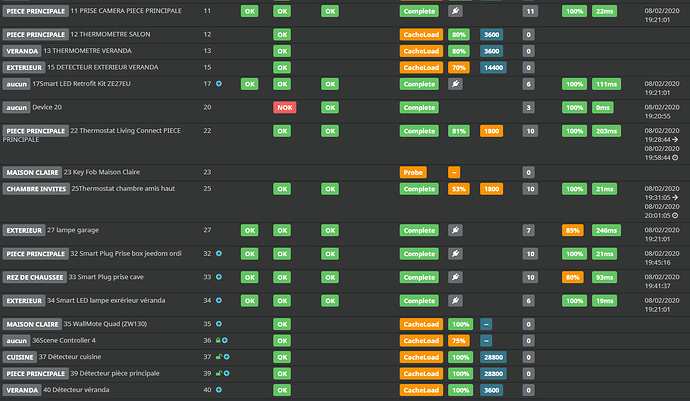Select the REZ DE CHAUSSEE room label
Viewport: 690px width, 401px height.
click(x=34, y=277)
